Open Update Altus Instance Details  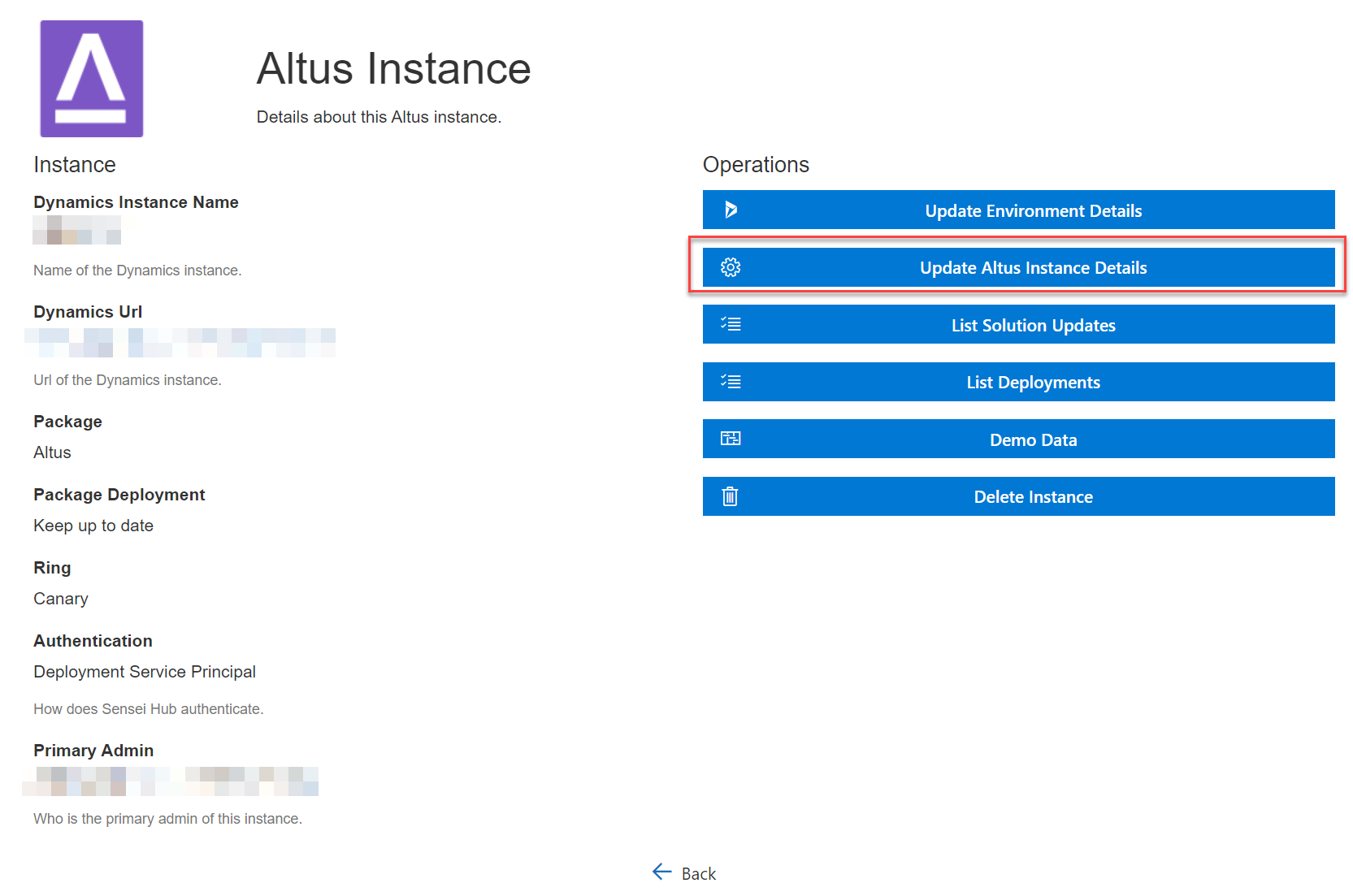[1018, 267]
